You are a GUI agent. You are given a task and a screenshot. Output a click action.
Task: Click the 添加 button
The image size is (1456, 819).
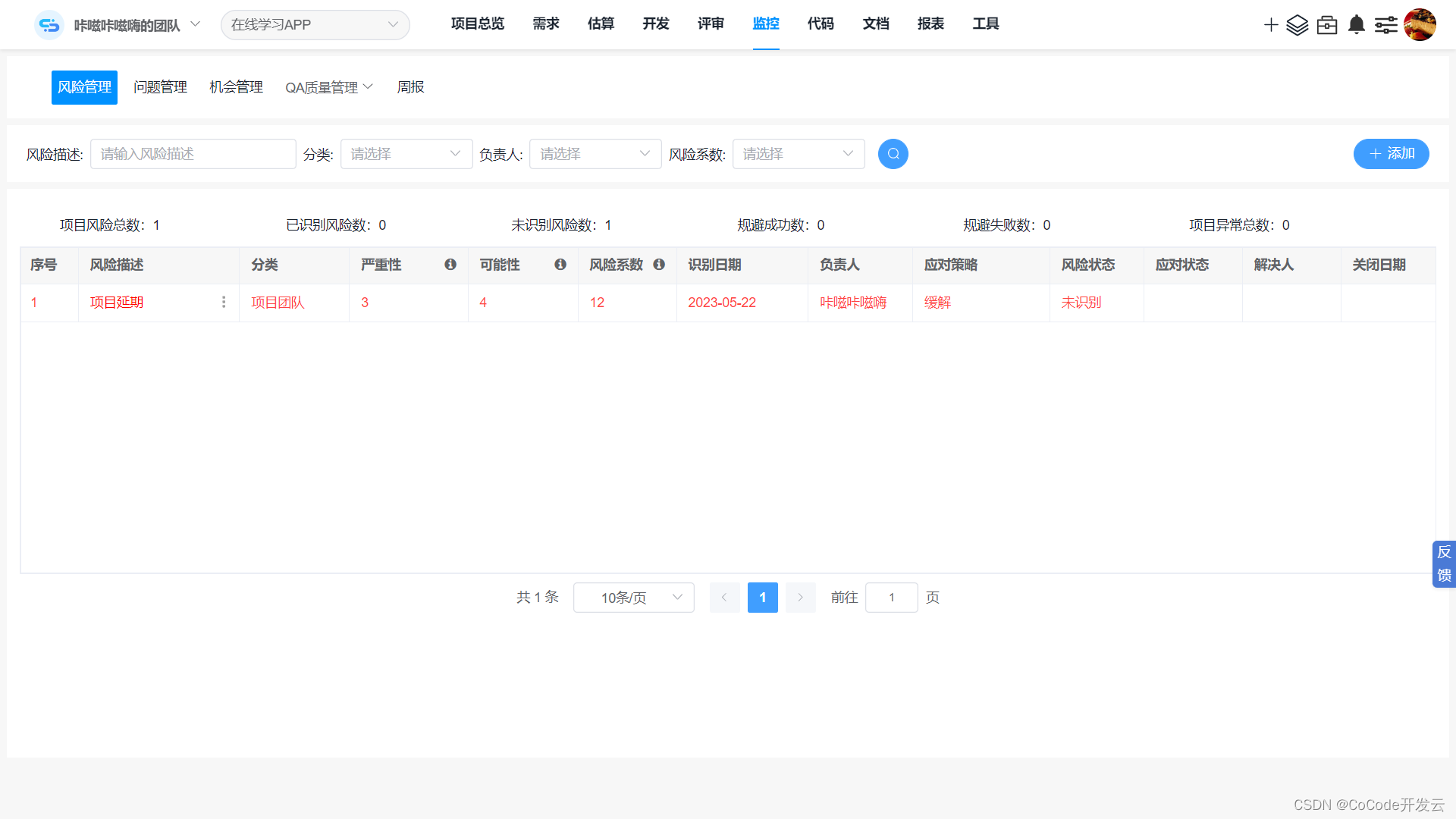coord(1391,154)
